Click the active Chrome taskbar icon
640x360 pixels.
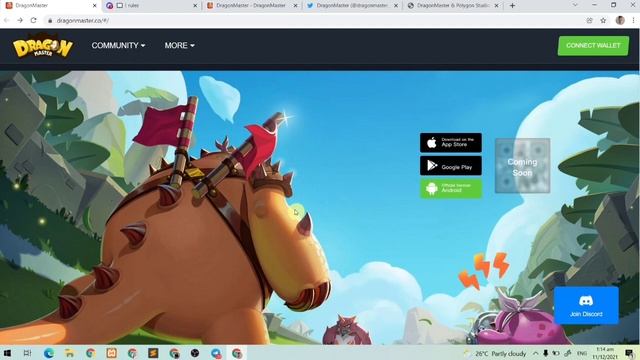click(237, 353)
